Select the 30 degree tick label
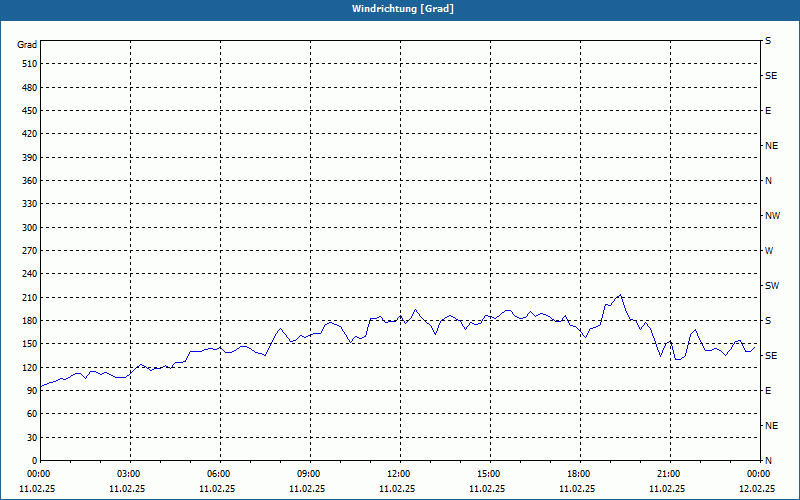800x500 pixels. click(x=32, y=438)
